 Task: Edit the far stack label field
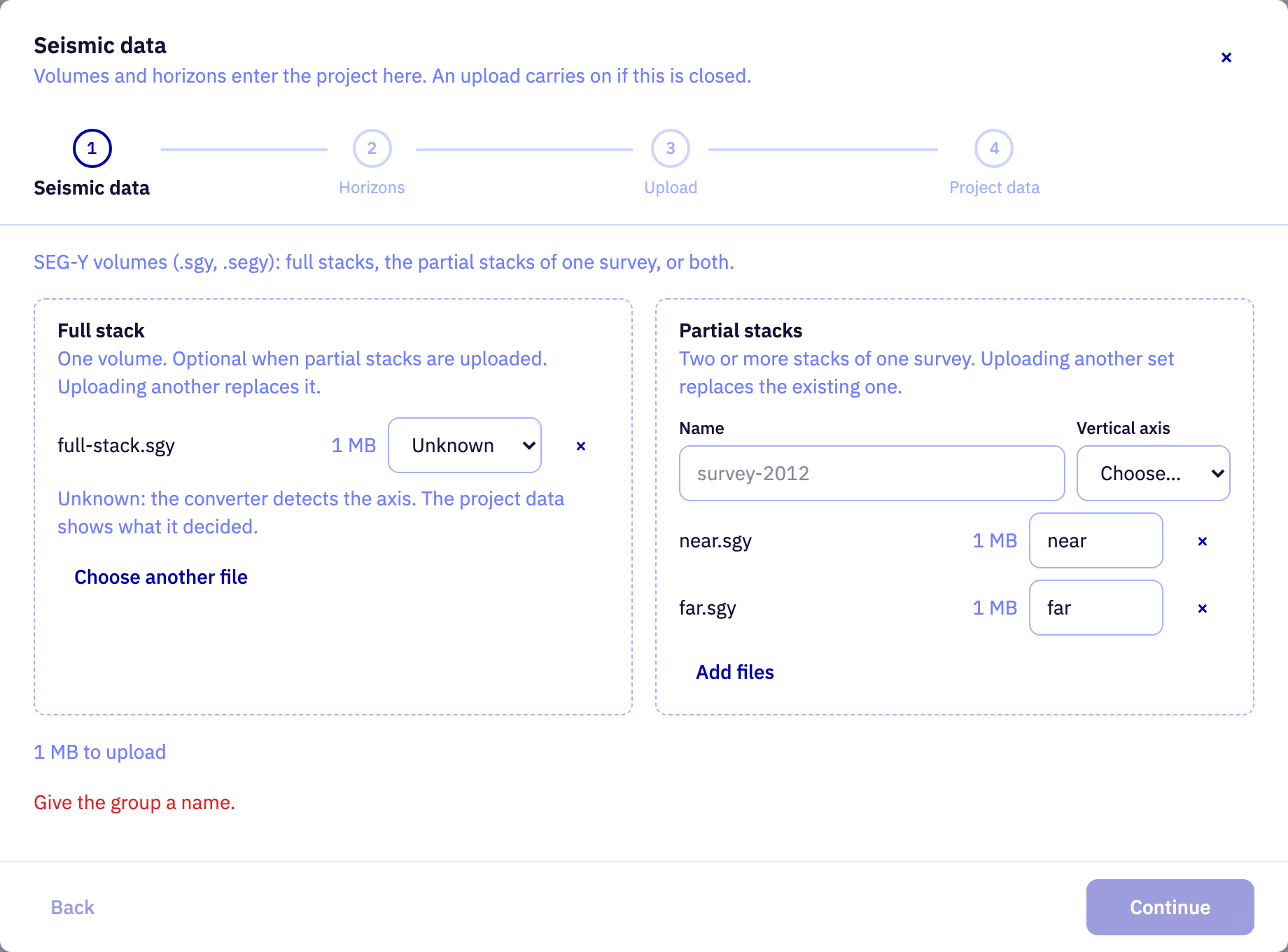(1095, 608)
